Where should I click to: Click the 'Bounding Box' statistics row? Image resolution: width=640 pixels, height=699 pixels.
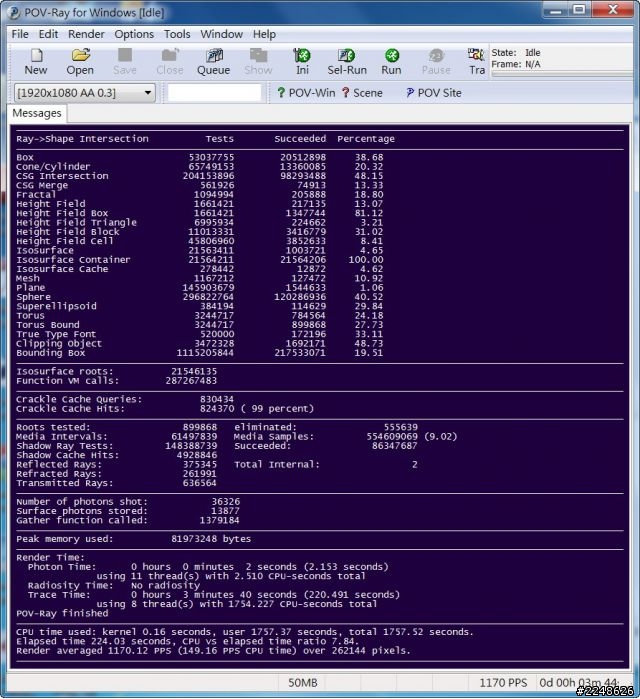(x=200, y=353)
